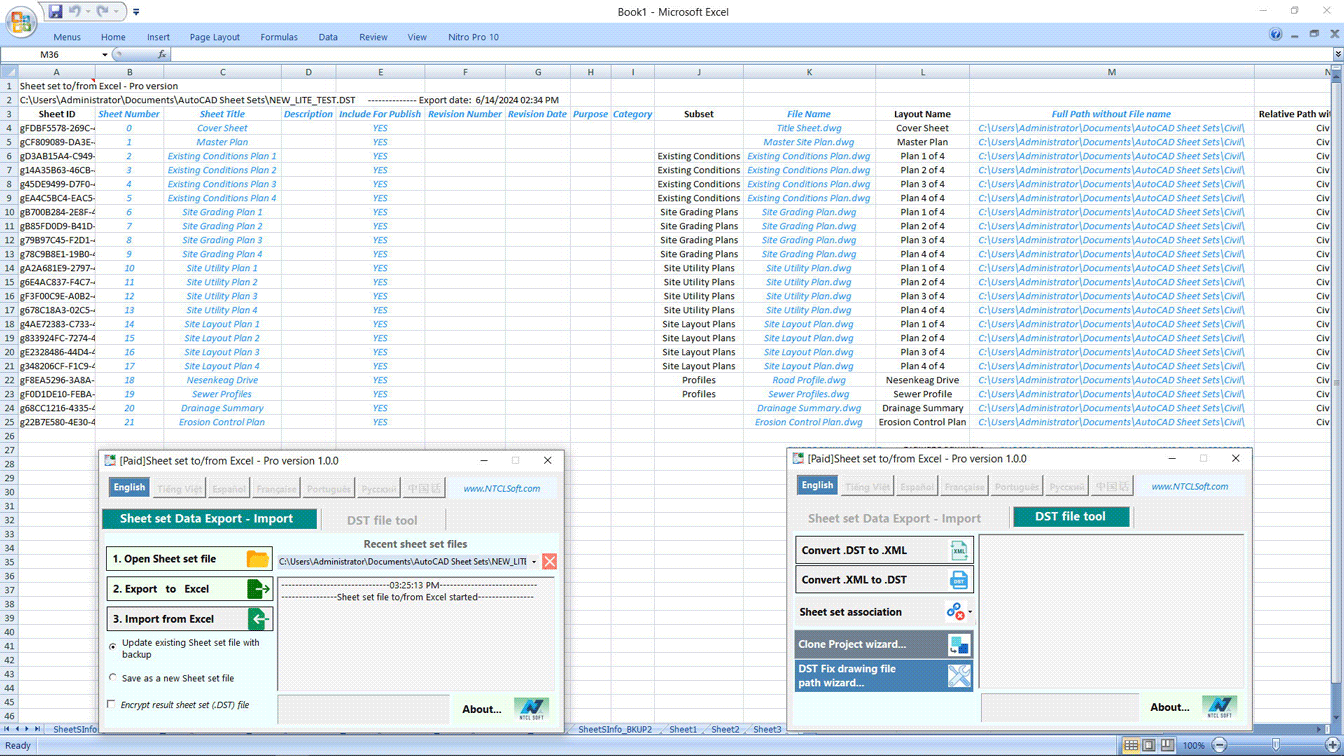Click Convert .DST to .XML button
The height and width of the screenshot is (756, 1344).
[x=884, y=550]
